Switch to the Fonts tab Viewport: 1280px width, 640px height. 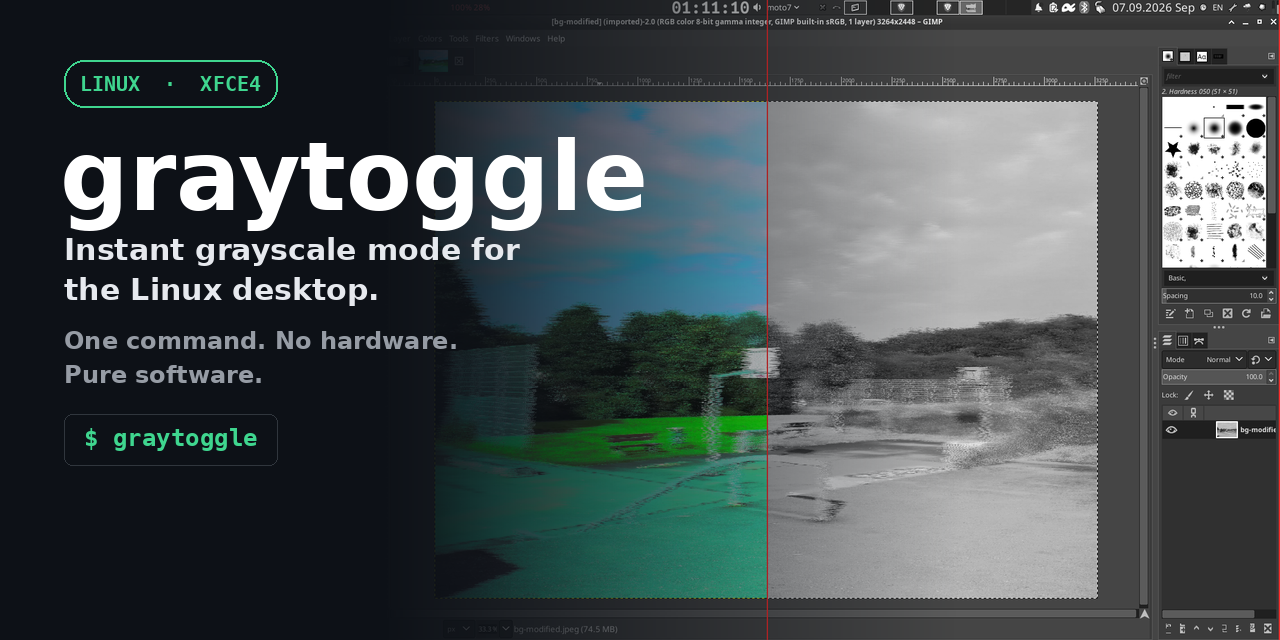pyautogui.click(x=1202, y=56)
